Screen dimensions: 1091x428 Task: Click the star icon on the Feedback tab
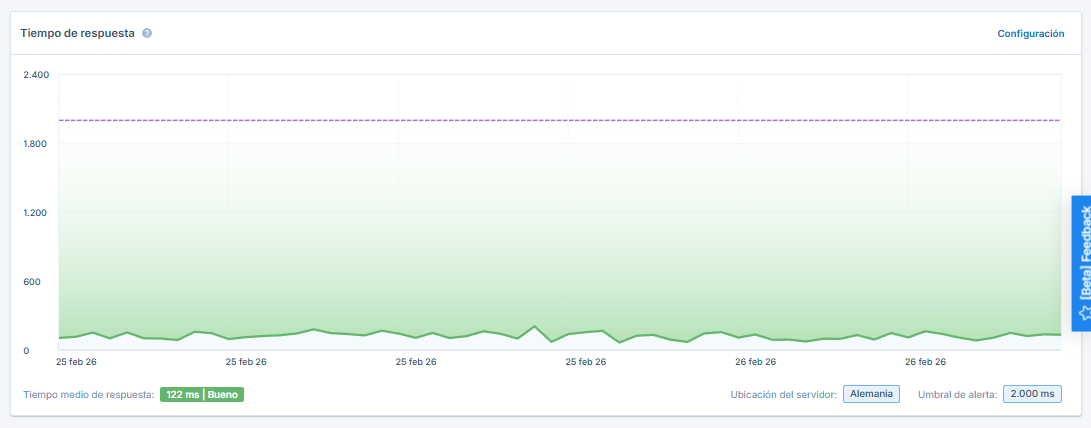pos(1083,312)
